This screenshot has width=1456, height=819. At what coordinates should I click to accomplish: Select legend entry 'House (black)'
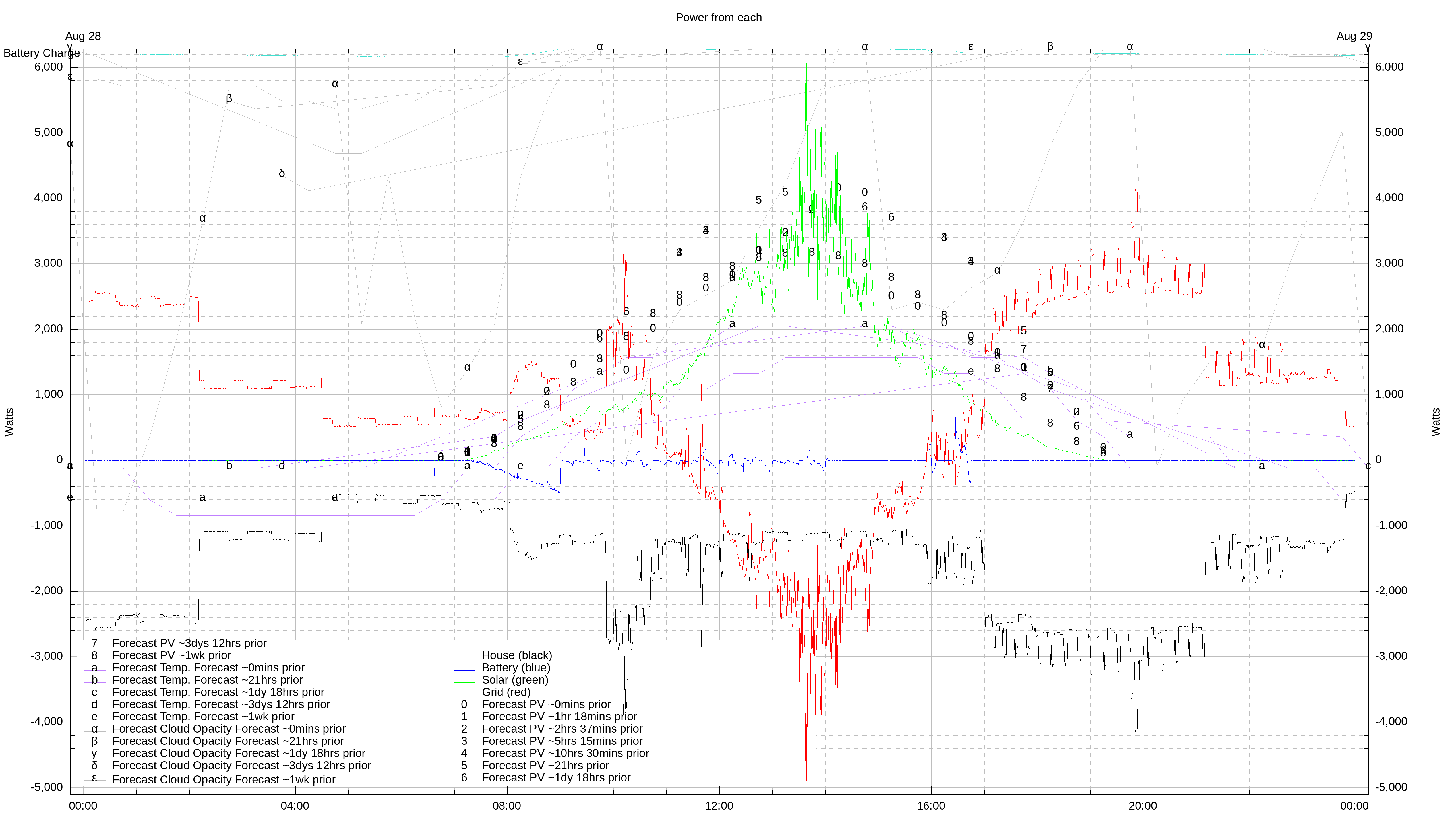pyautogui.click(x=517, y=655)
